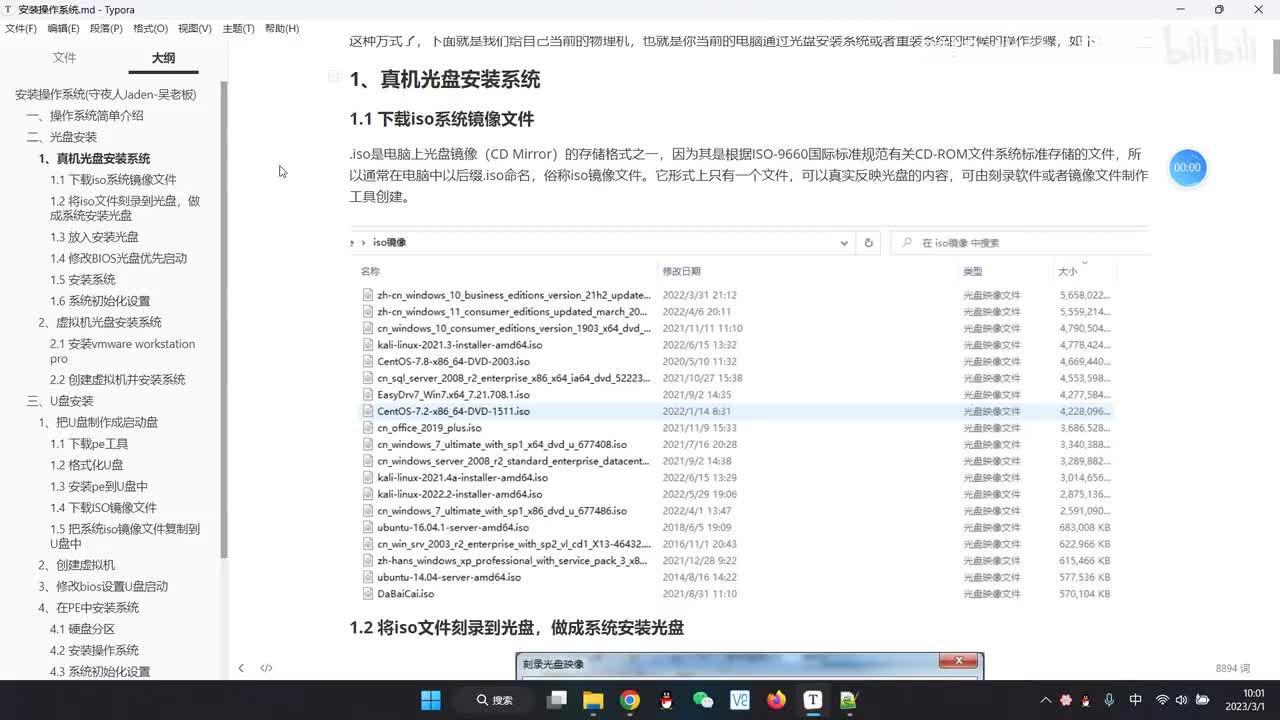Image resolution: width=1280 pixels, height=720 pixels.
Task: Open the Windows Start menu
Action: pos(431,700)
